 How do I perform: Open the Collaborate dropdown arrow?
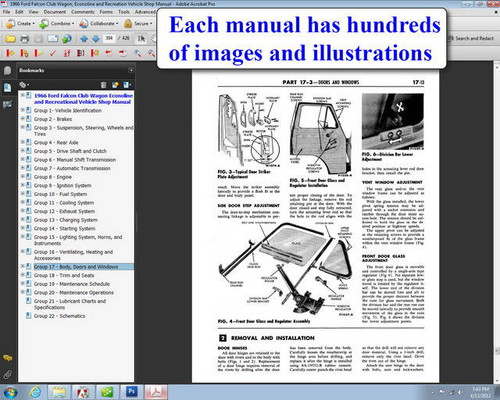[117, 24]
